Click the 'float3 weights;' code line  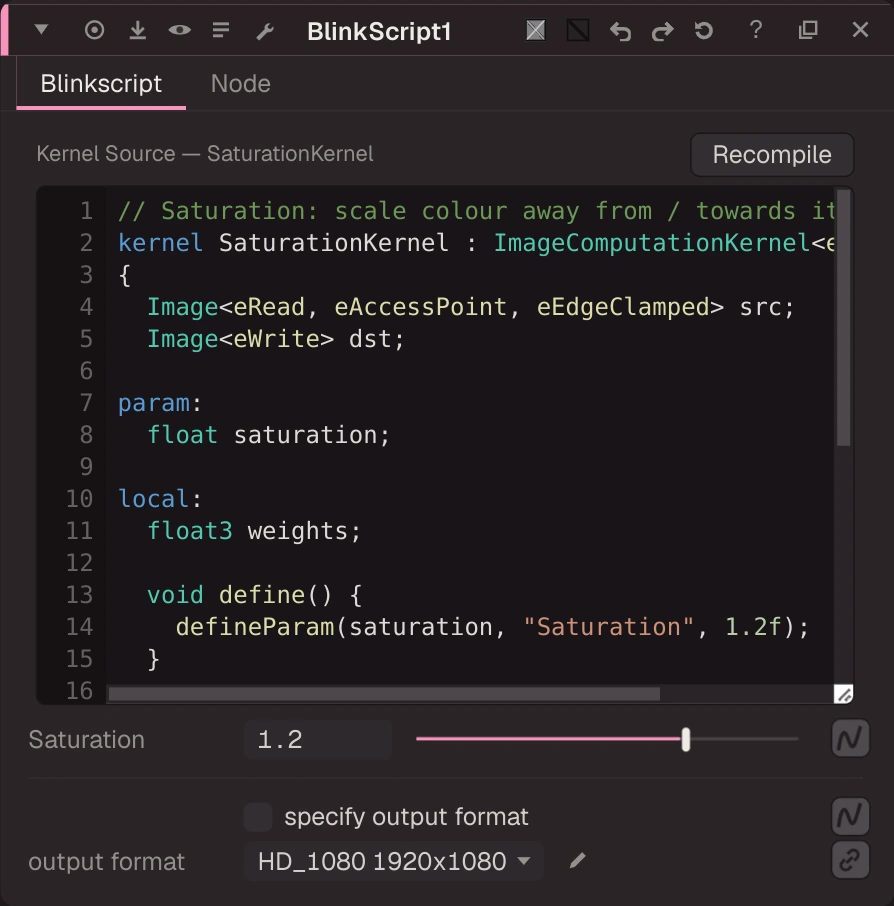pyautogui.click(x=254, y=531)
